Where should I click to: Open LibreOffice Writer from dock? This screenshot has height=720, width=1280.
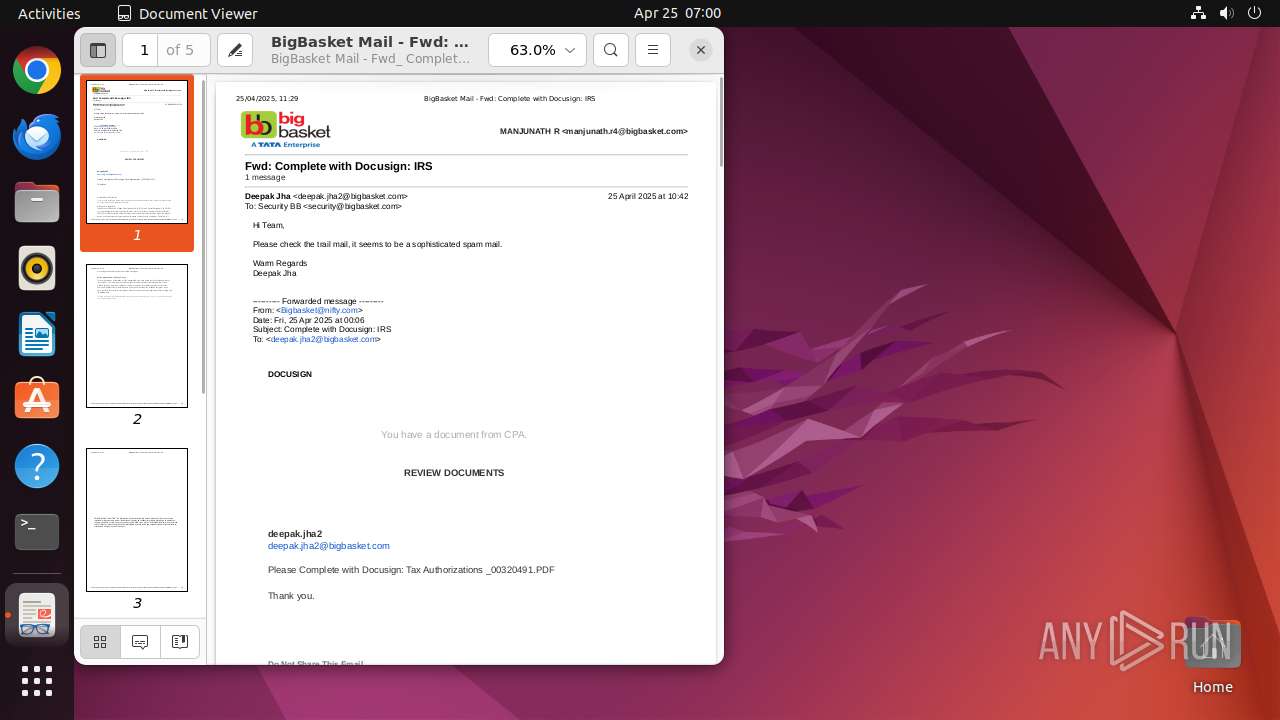pyautogui.click(x=37, y=335)
